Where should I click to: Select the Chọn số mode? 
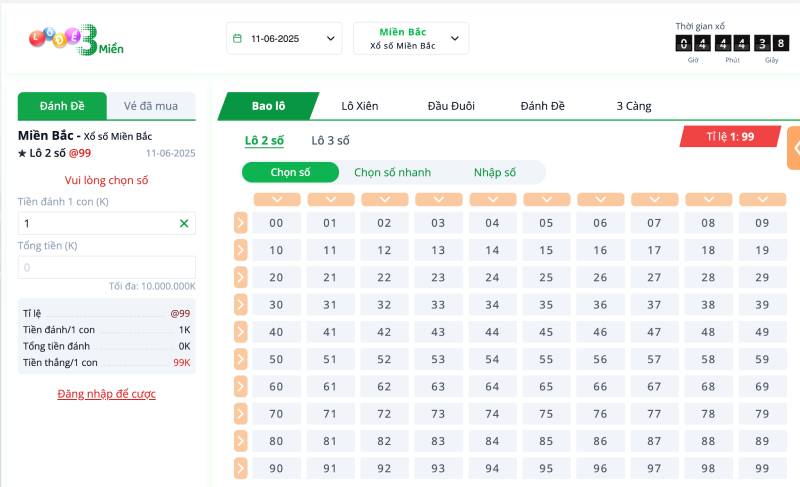pyautogui.click(x=290, y=172)
